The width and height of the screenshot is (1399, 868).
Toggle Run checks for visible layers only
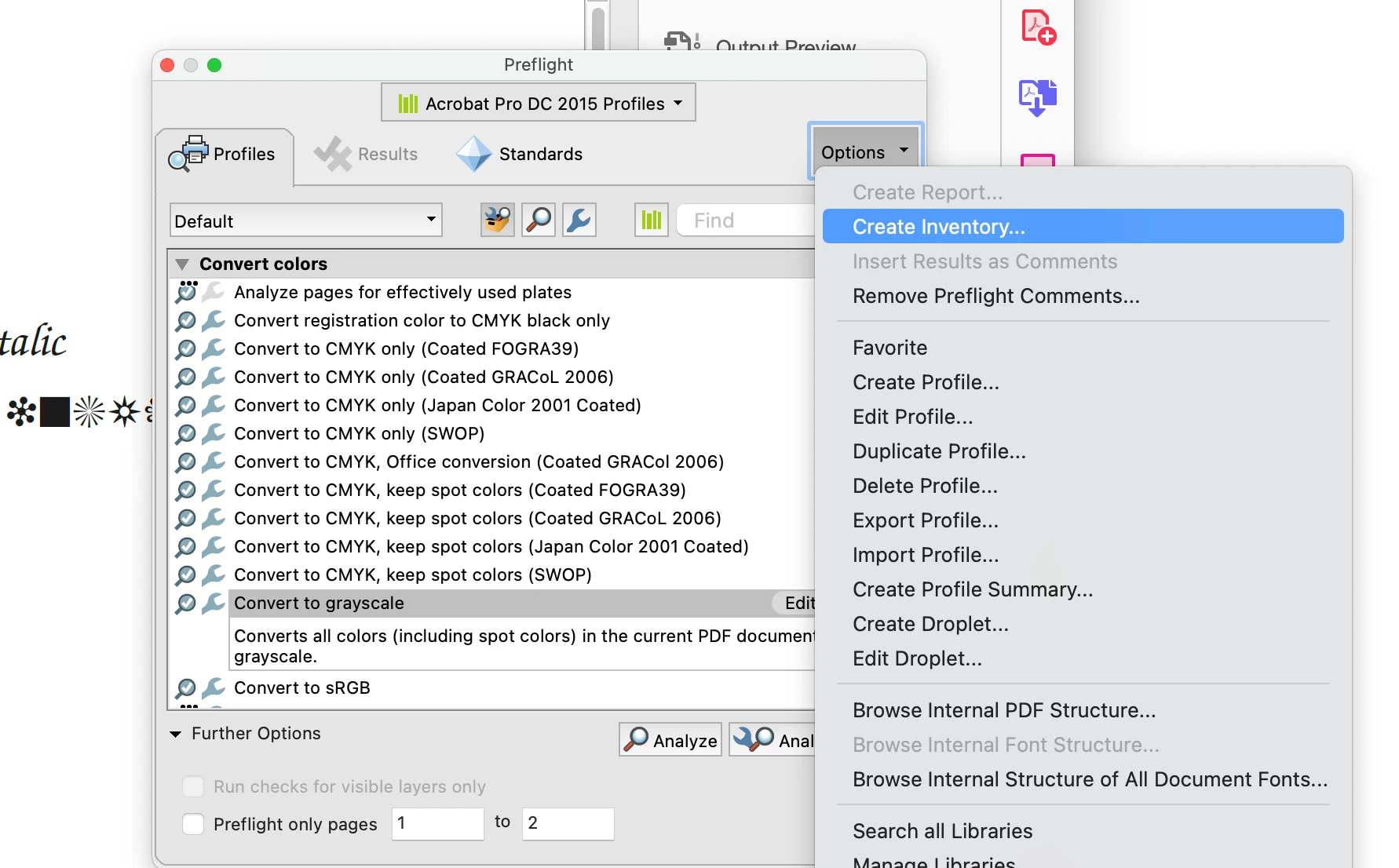click(193, 786)
